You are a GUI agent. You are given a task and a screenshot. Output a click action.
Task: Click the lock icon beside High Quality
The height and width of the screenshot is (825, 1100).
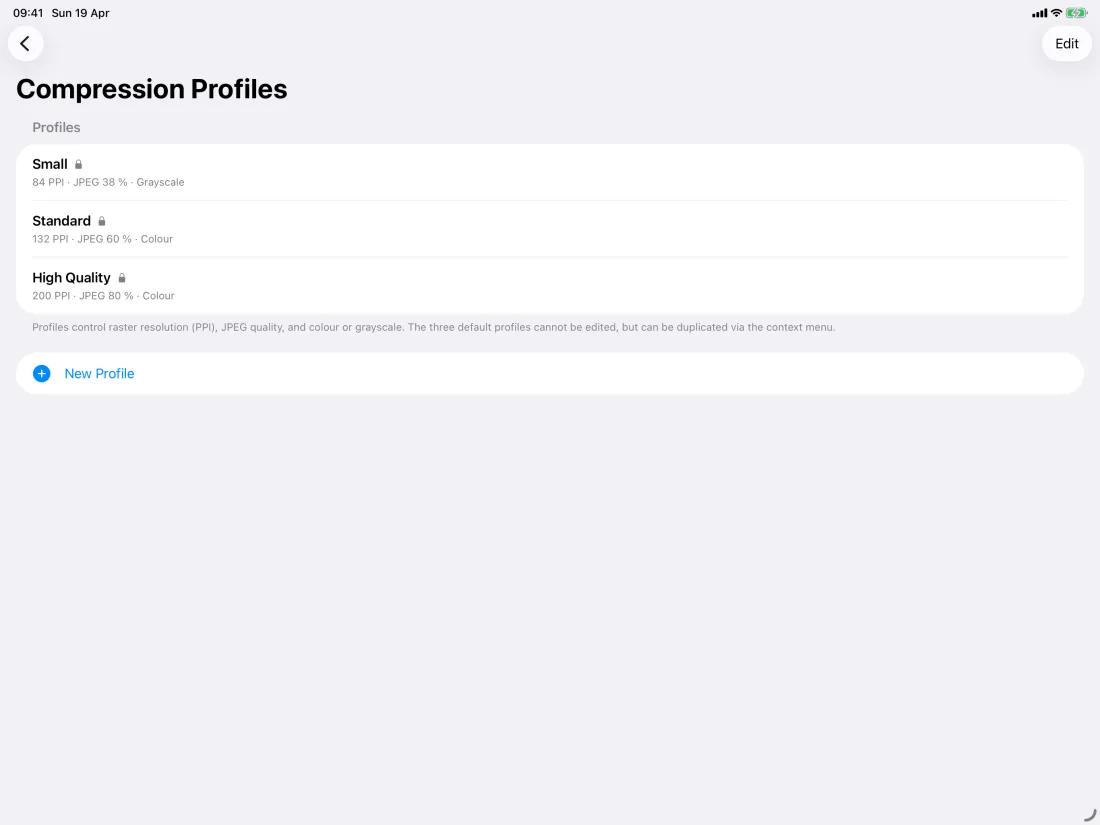click(121, 278)
